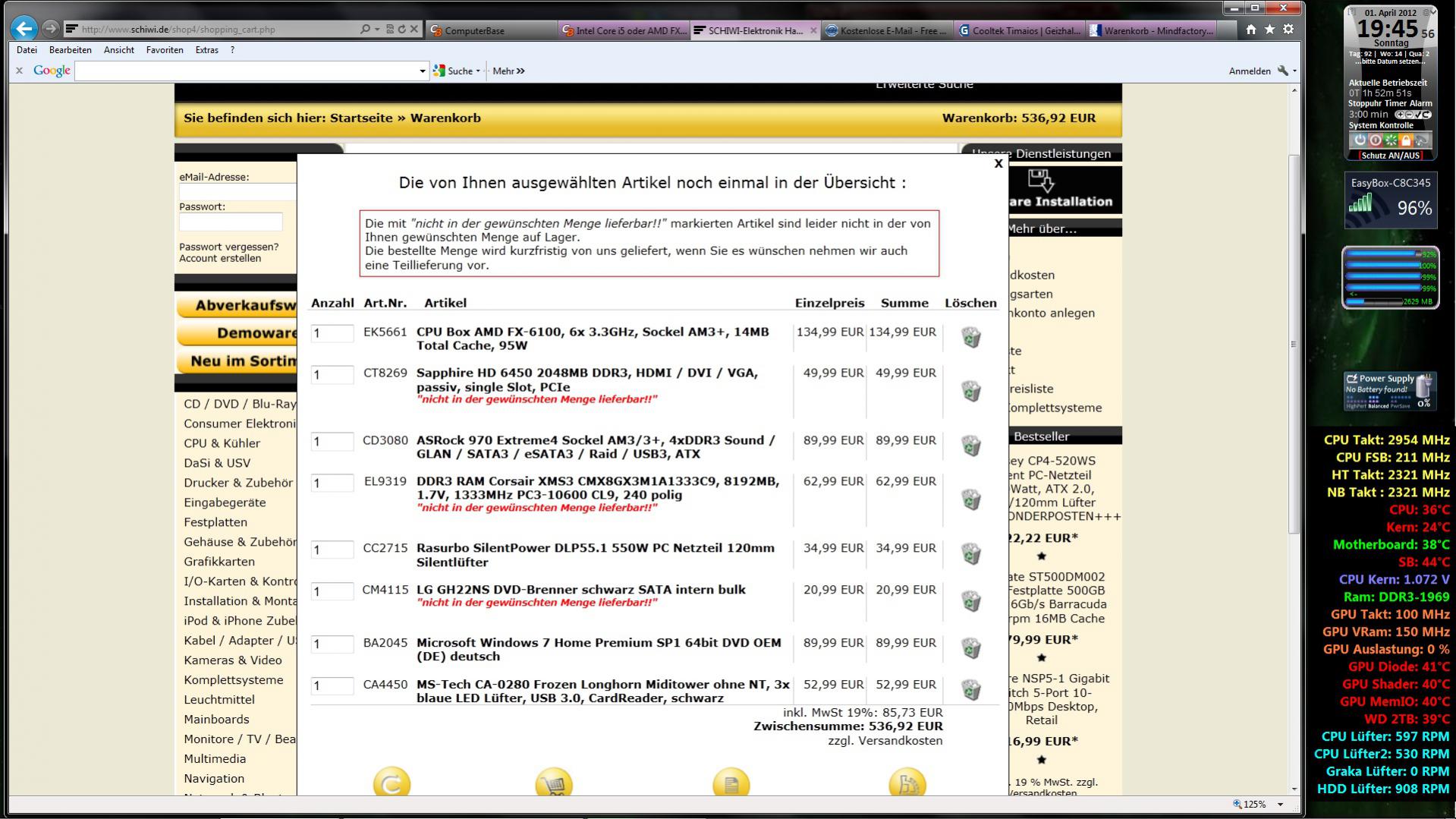Delete the ASRock 970 Extreme4 mainboard row
The height and width of the screenshot is (819, 1456).
(970, 446)
